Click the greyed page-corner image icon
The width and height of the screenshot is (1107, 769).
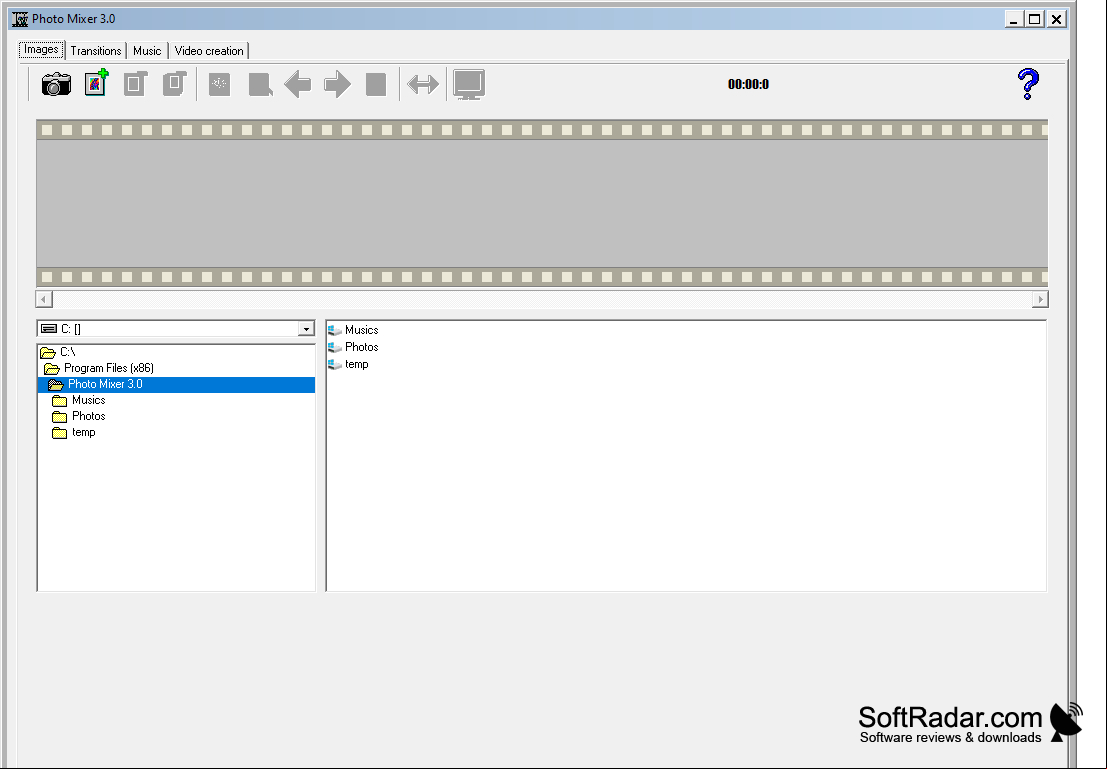[261, 85]
